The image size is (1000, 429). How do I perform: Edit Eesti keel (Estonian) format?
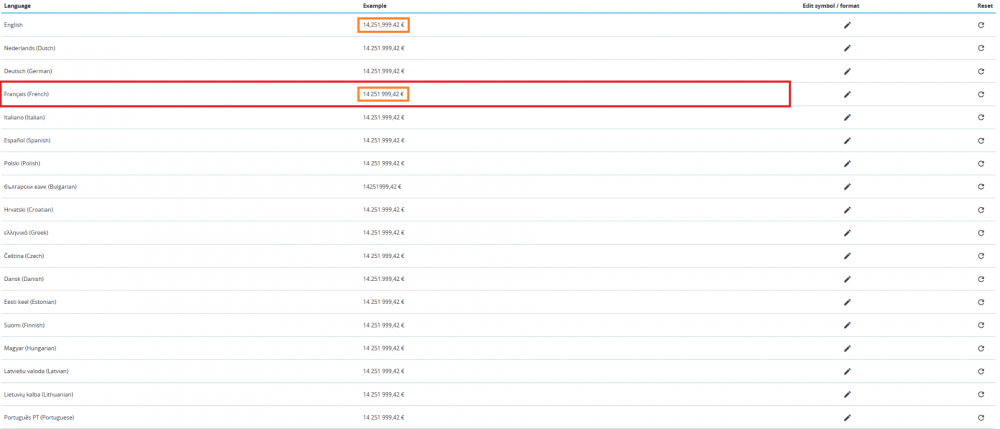(x=847, y=302)
